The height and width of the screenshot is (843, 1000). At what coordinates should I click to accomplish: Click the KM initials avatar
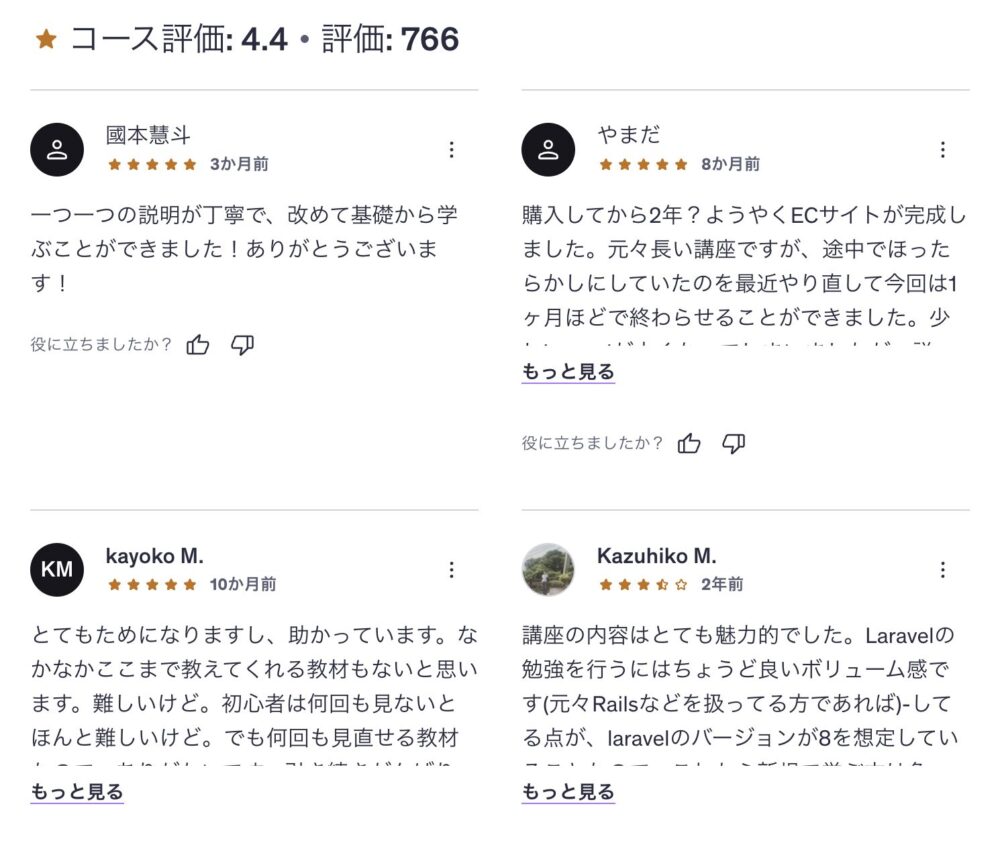coord(57,570)
